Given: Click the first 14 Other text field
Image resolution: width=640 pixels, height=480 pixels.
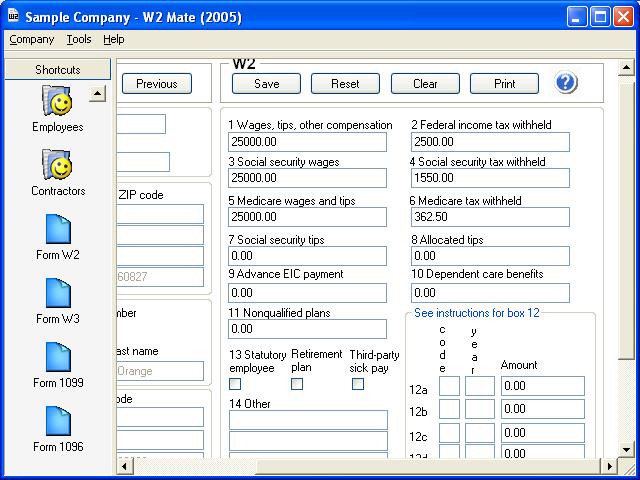Looking at the screenshot, I should (308, 420).
